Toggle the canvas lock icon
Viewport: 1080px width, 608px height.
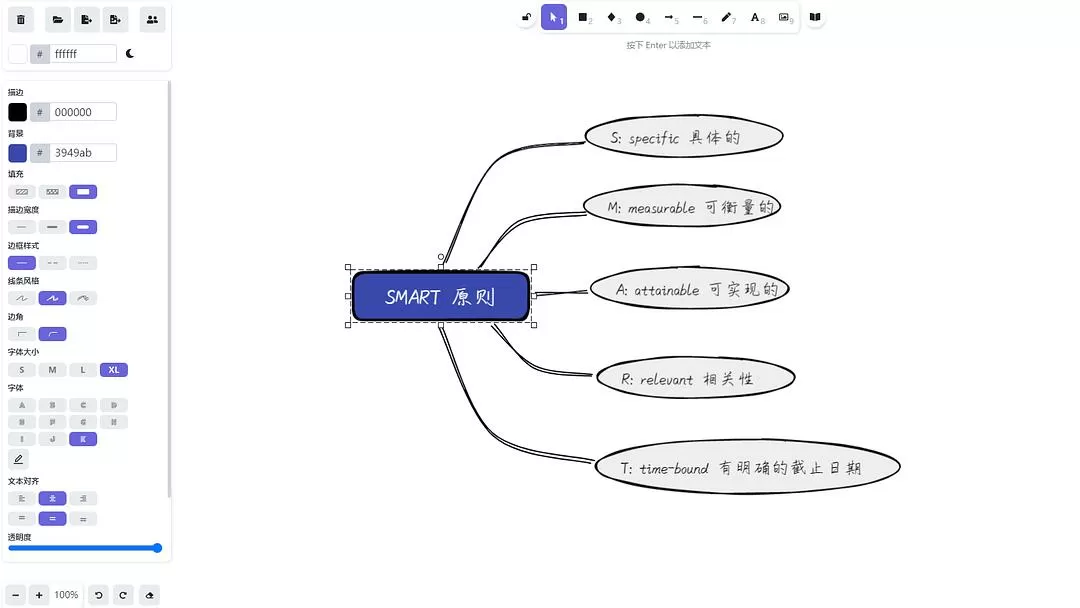point(526,18)
